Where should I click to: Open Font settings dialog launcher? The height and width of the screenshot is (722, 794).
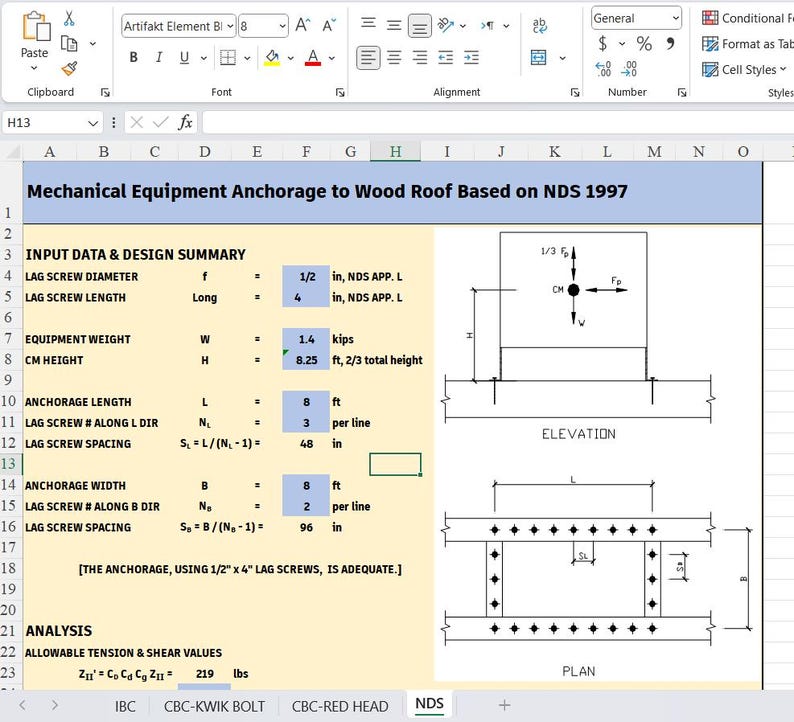pyautogui.click(x=340, y=92)
